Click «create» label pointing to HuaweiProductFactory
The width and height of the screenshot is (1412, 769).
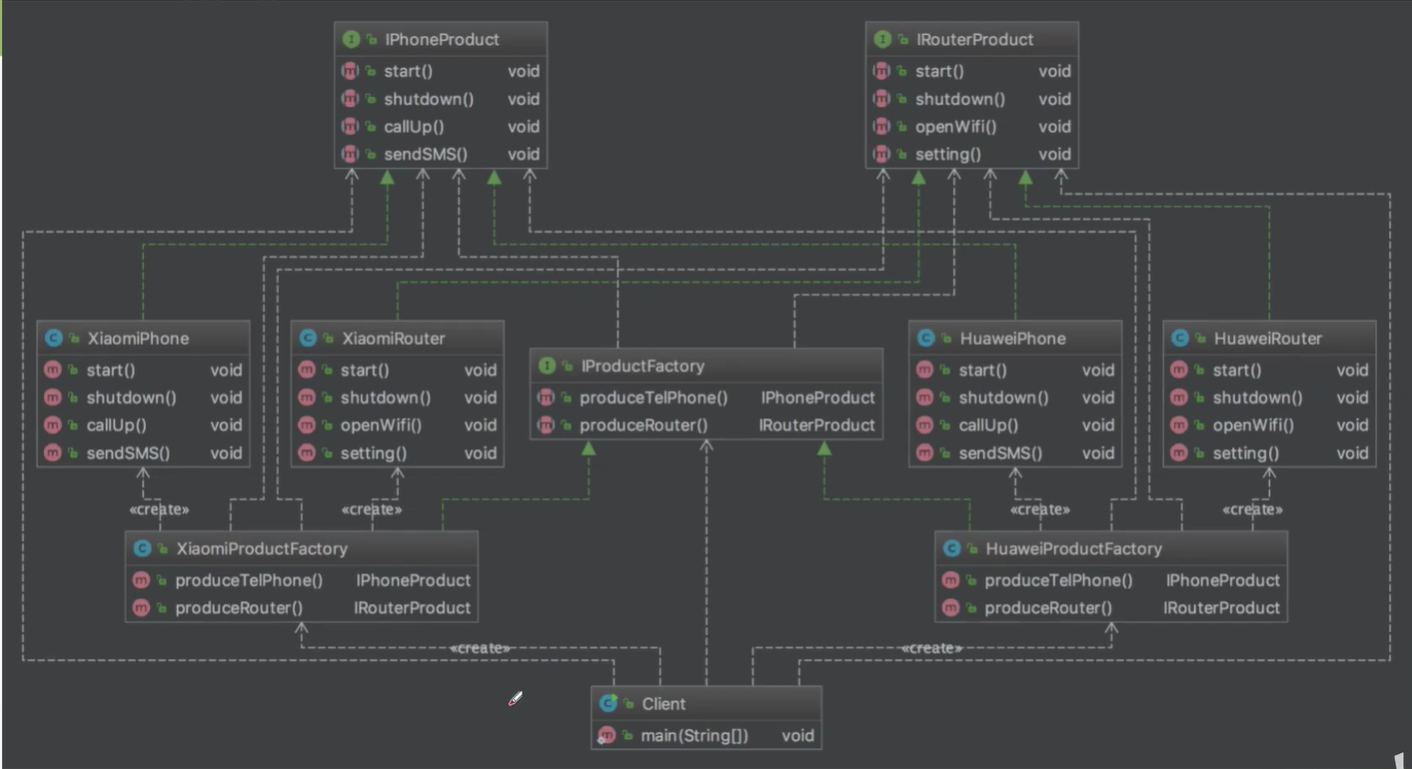click(x=931, y=648)
